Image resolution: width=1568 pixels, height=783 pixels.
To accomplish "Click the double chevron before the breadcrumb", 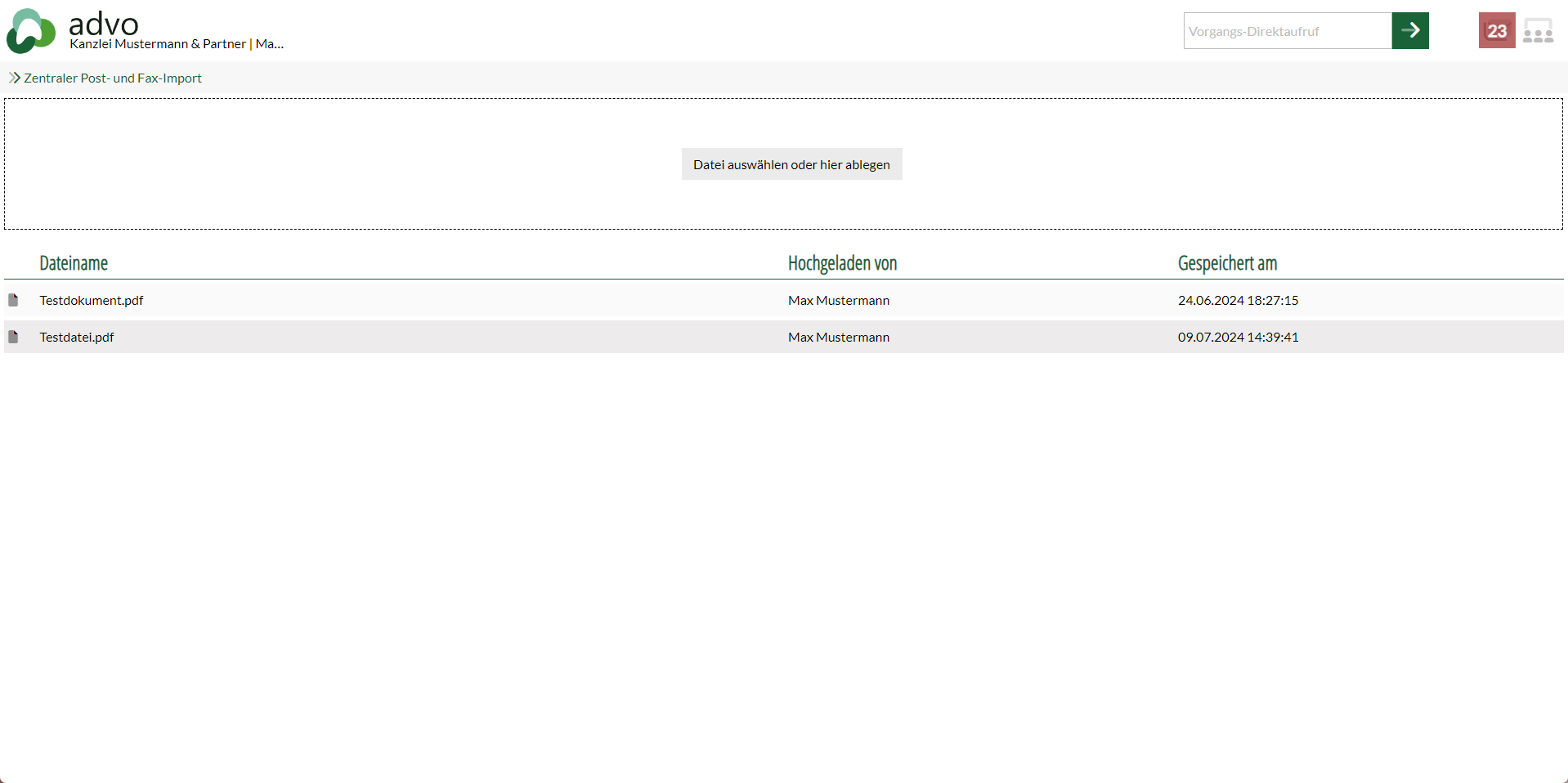I will click(x=14, y=78).
